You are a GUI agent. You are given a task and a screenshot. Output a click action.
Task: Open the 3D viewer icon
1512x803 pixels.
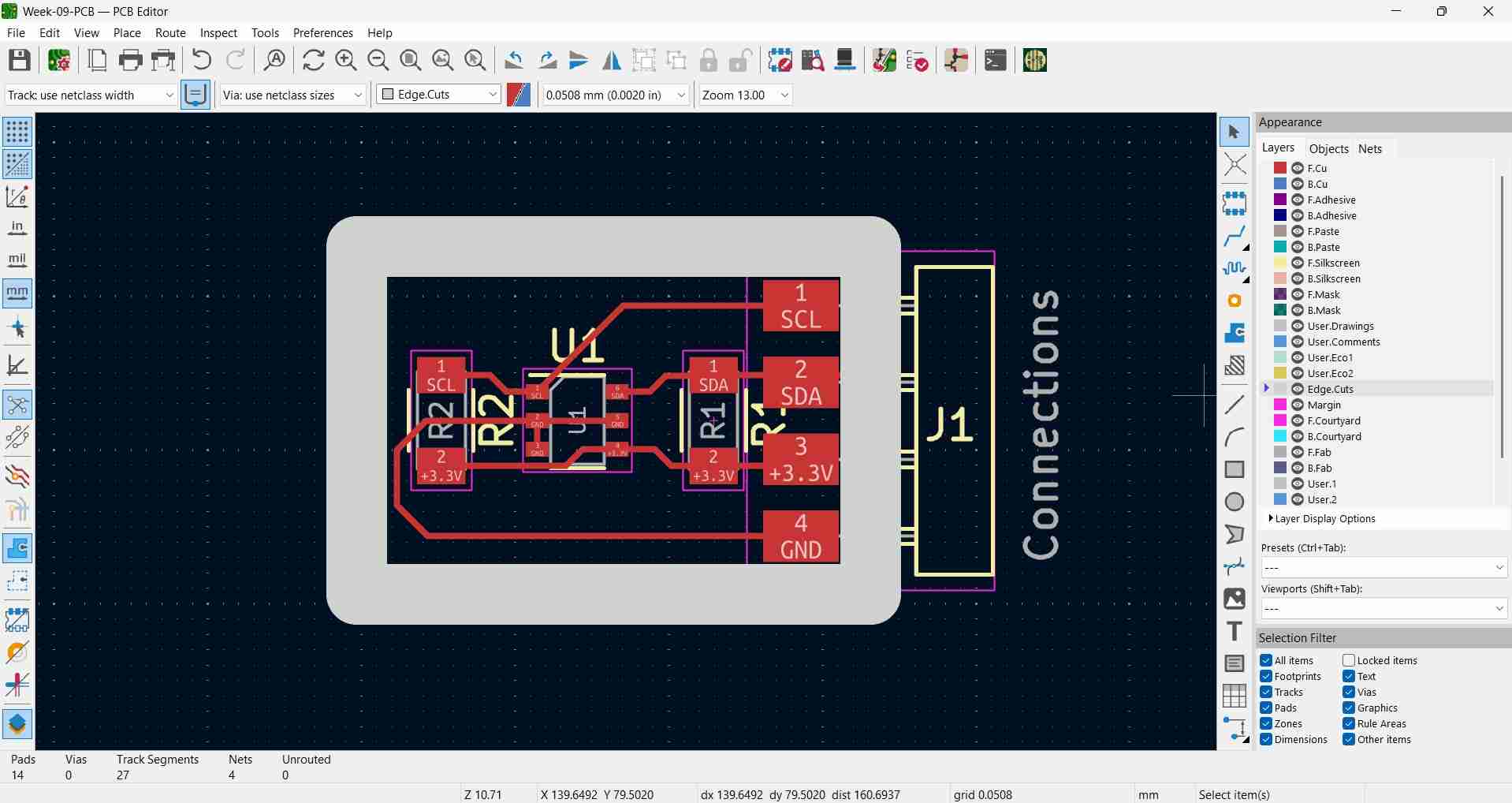pos(845,61)
